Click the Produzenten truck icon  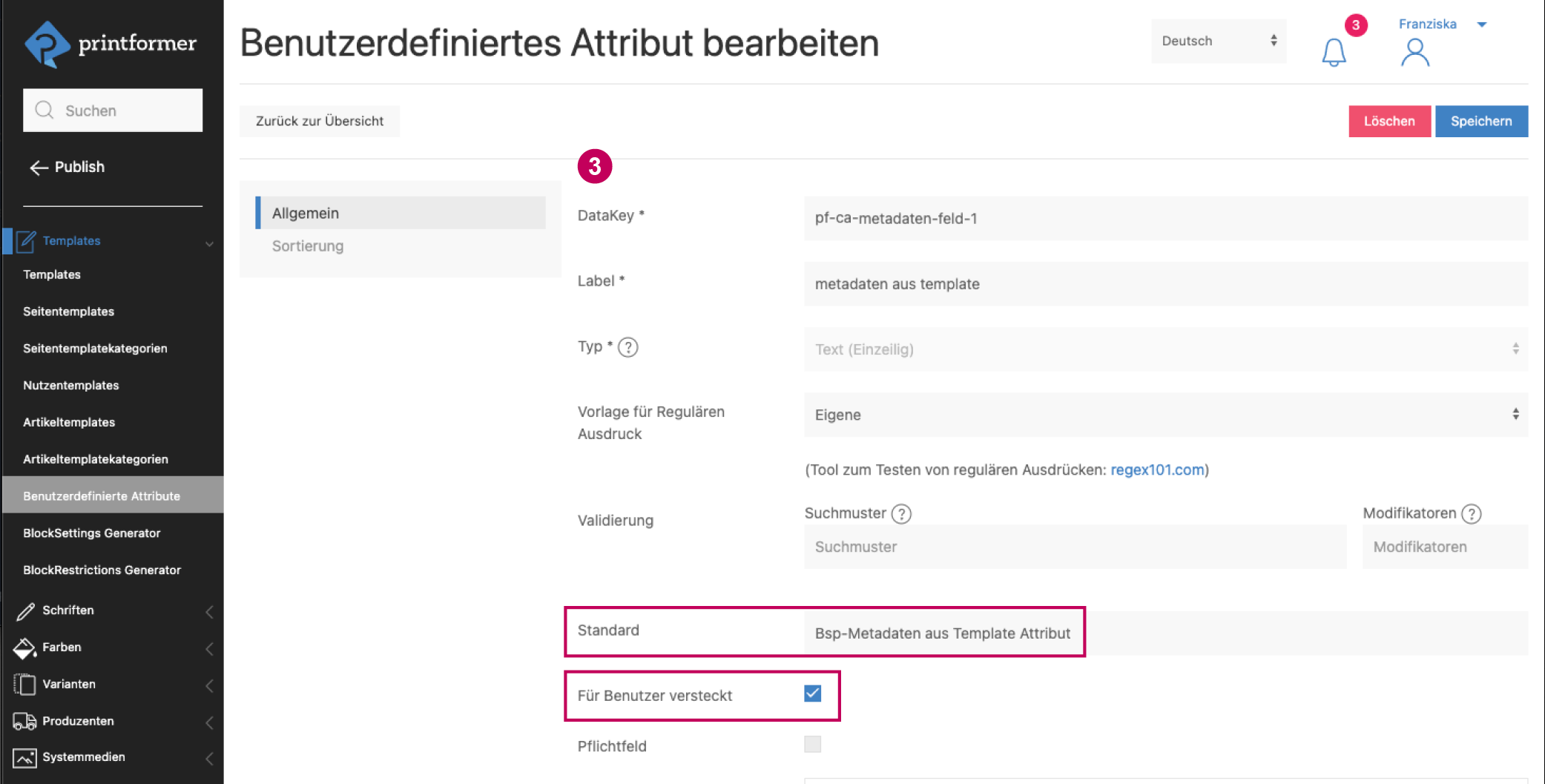24,721
